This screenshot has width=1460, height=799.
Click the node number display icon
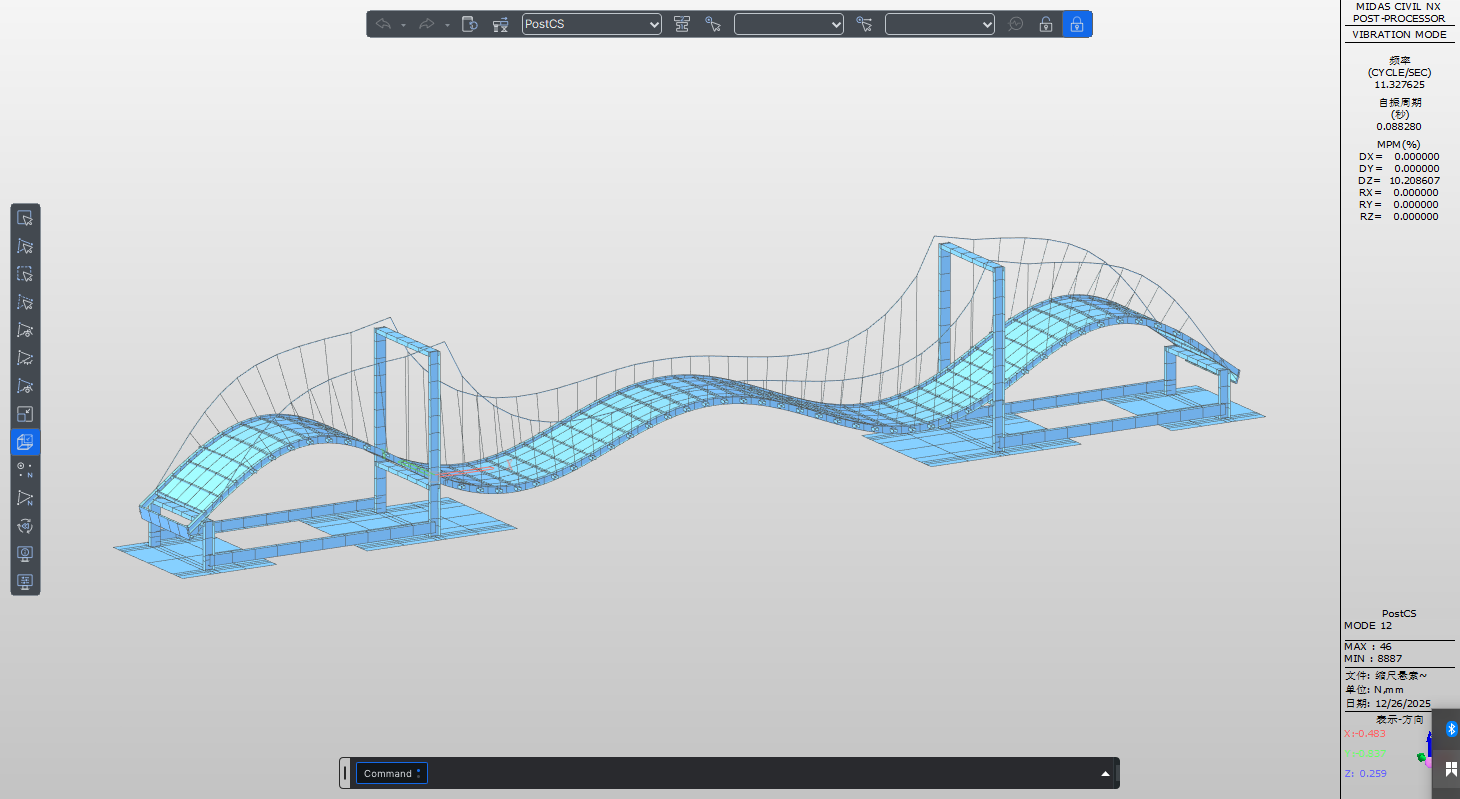pos(25,470)
